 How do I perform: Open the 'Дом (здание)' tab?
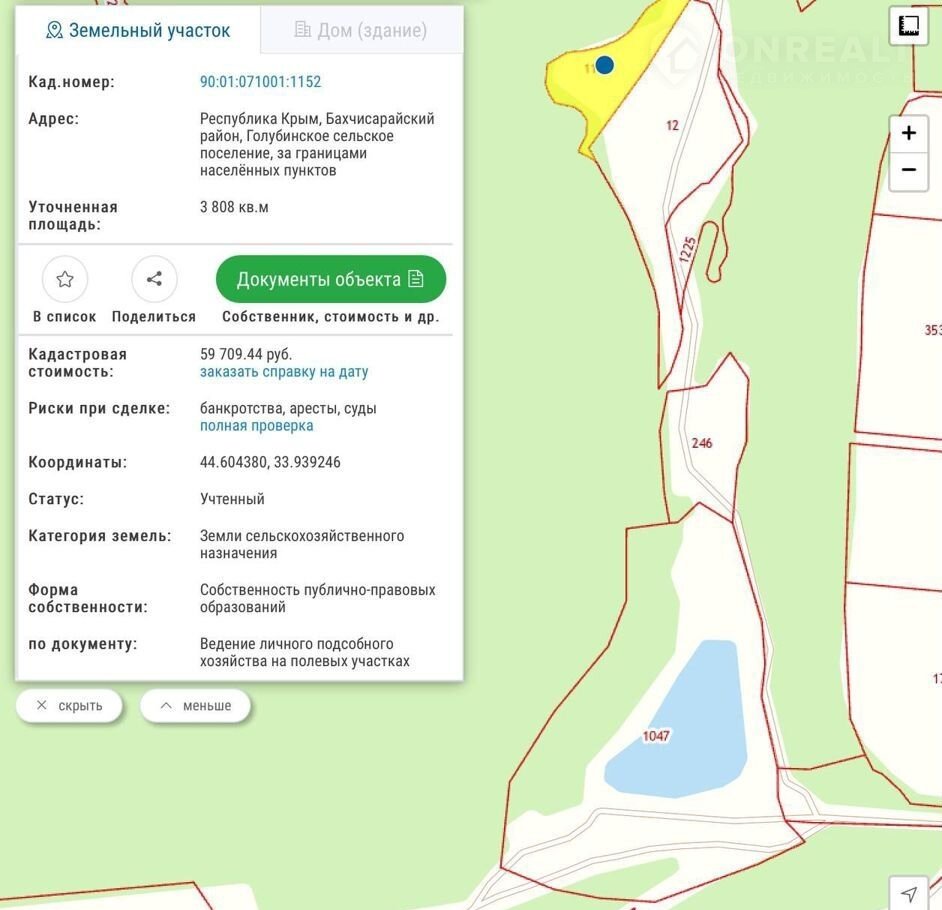pos(361,30)
